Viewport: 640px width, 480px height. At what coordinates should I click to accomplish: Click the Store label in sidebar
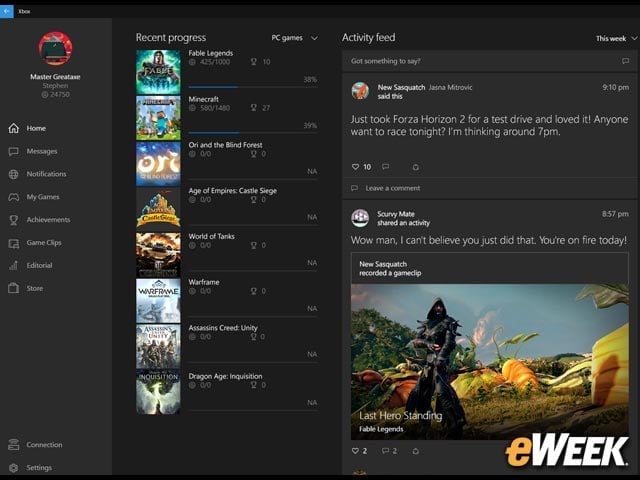point(35,288)
